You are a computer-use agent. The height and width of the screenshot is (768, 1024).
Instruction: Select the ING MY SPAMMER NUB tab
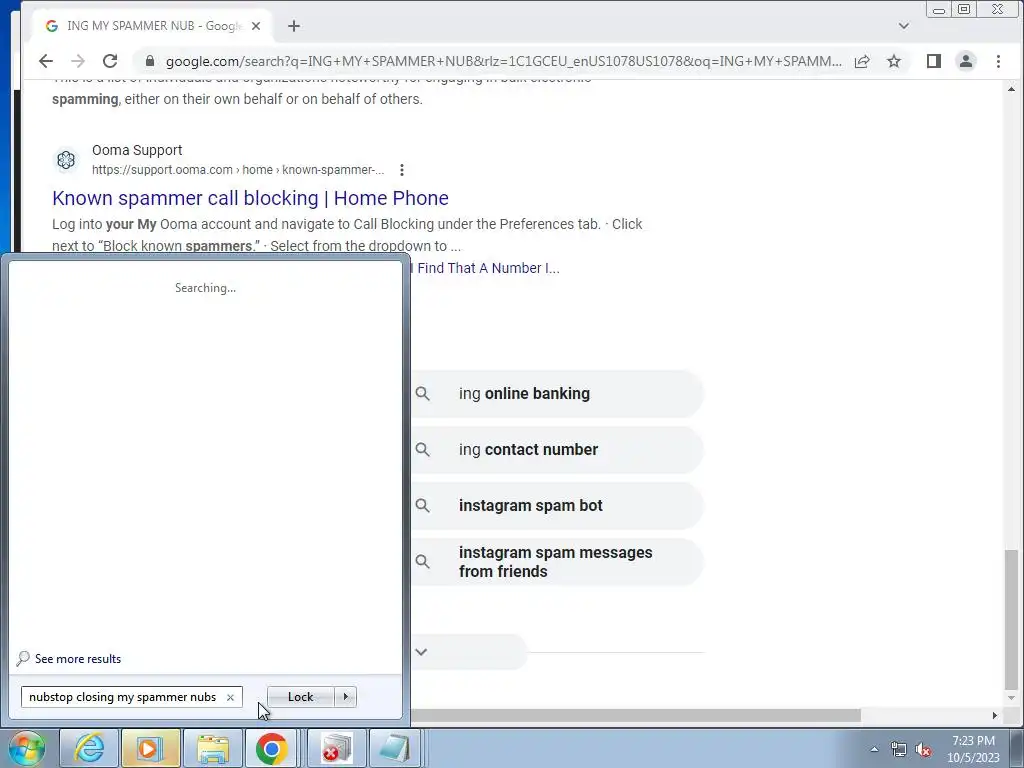pyautogui.click(x=153, y=26)
